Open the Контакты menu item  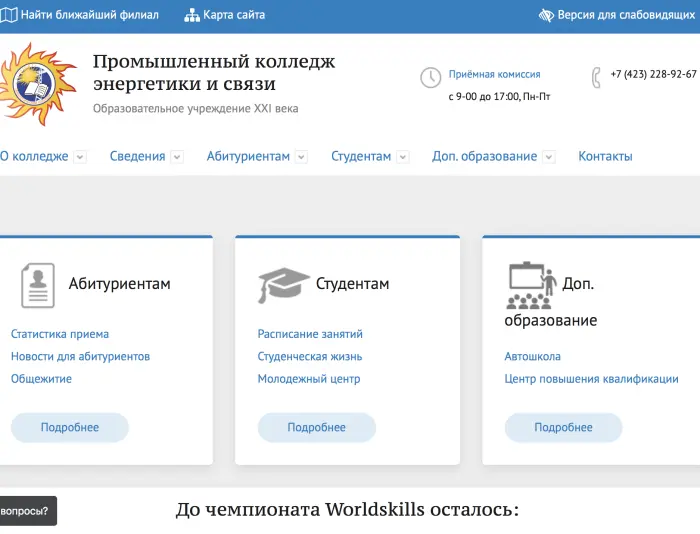pyautogui.click(x=605, y=157)
